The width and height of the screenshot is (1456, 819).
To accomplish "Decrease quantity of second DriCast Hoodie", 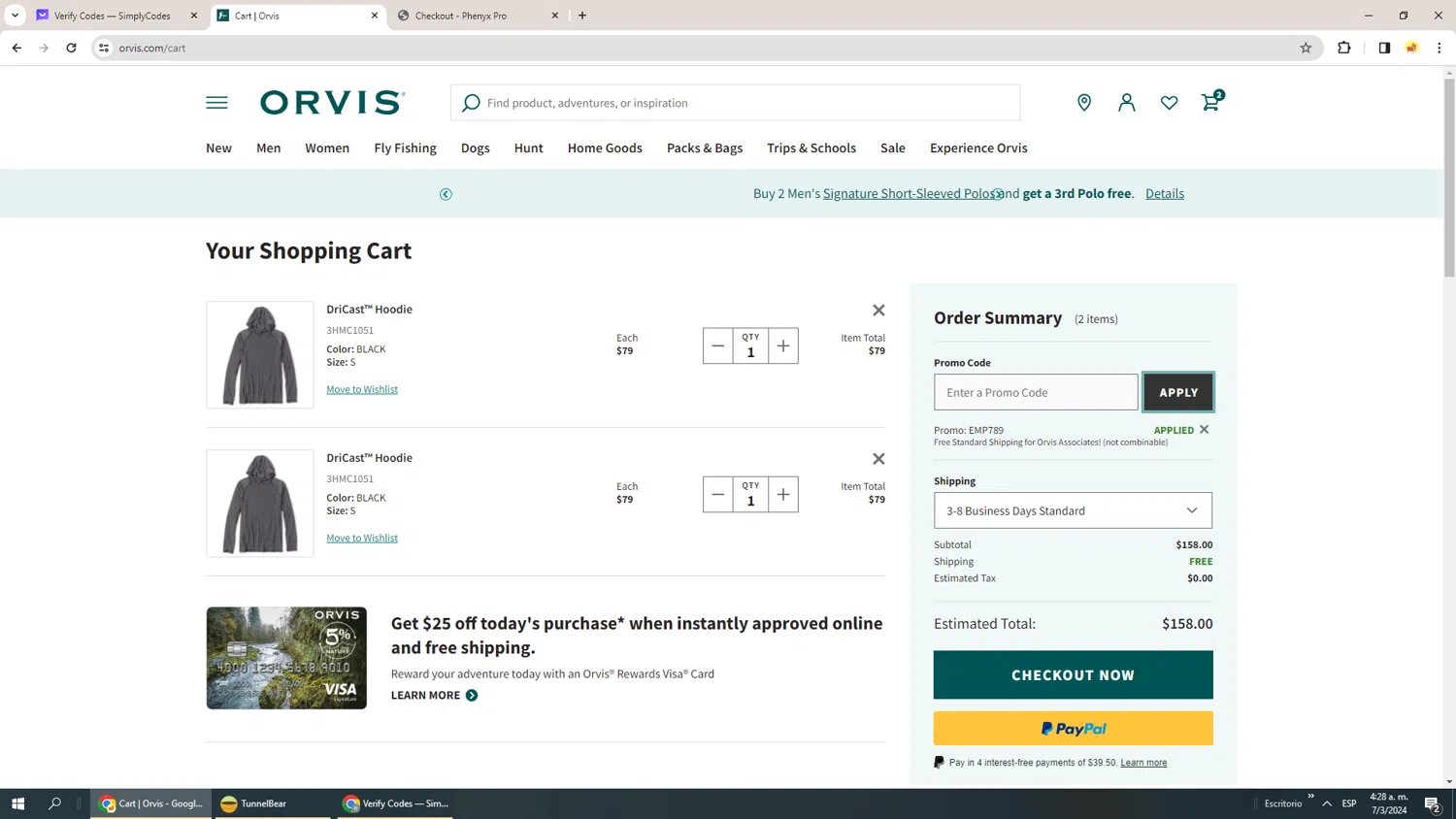I will 718,495.
